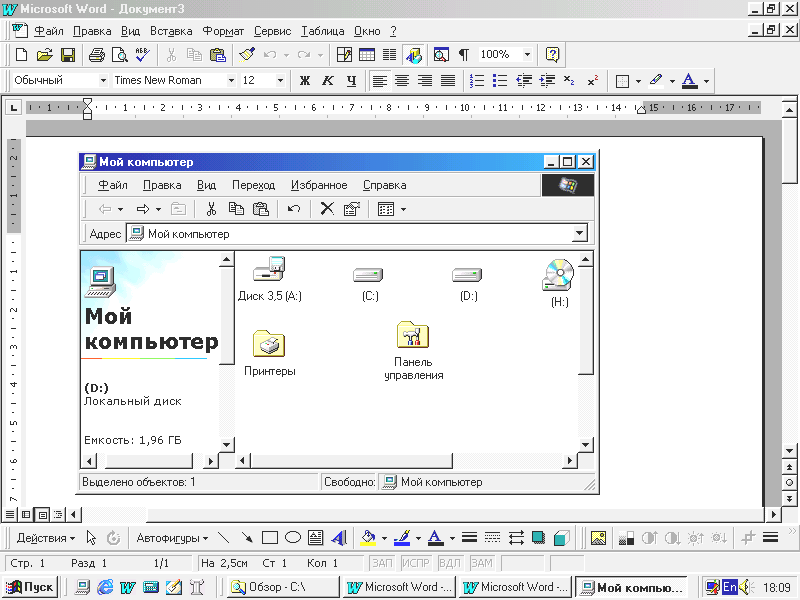Open the Document Map icon
The image size is (800, 600).
pos(441,55)
